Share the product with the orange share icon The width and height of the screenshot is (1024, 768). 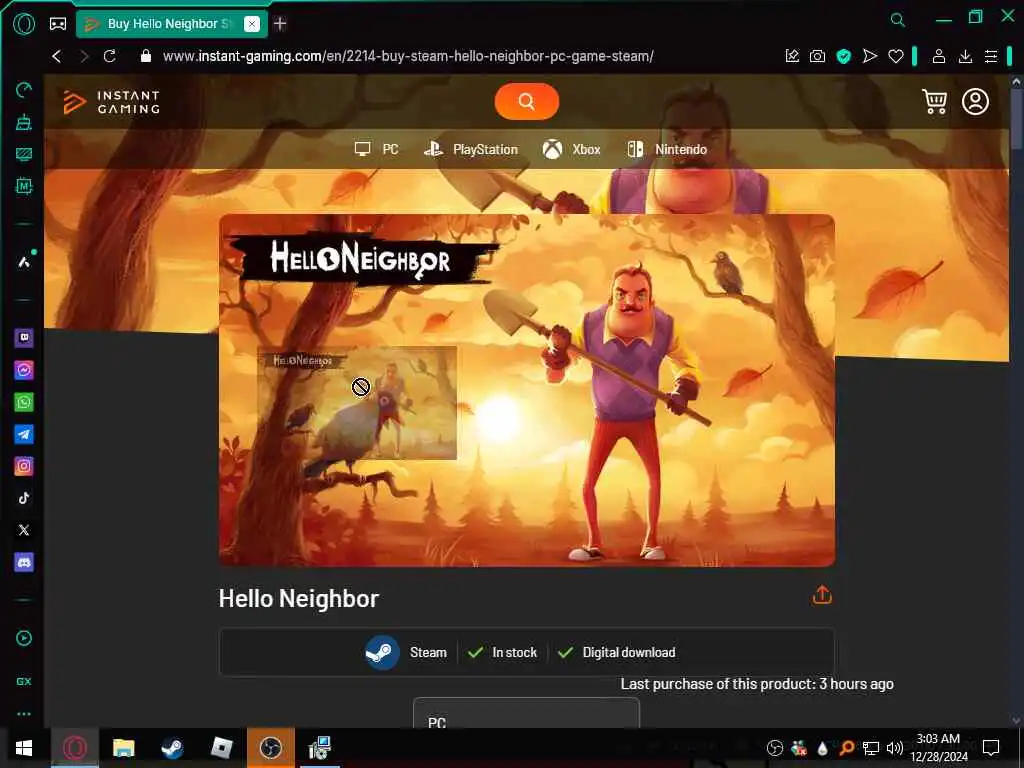[x=822, y=595]
